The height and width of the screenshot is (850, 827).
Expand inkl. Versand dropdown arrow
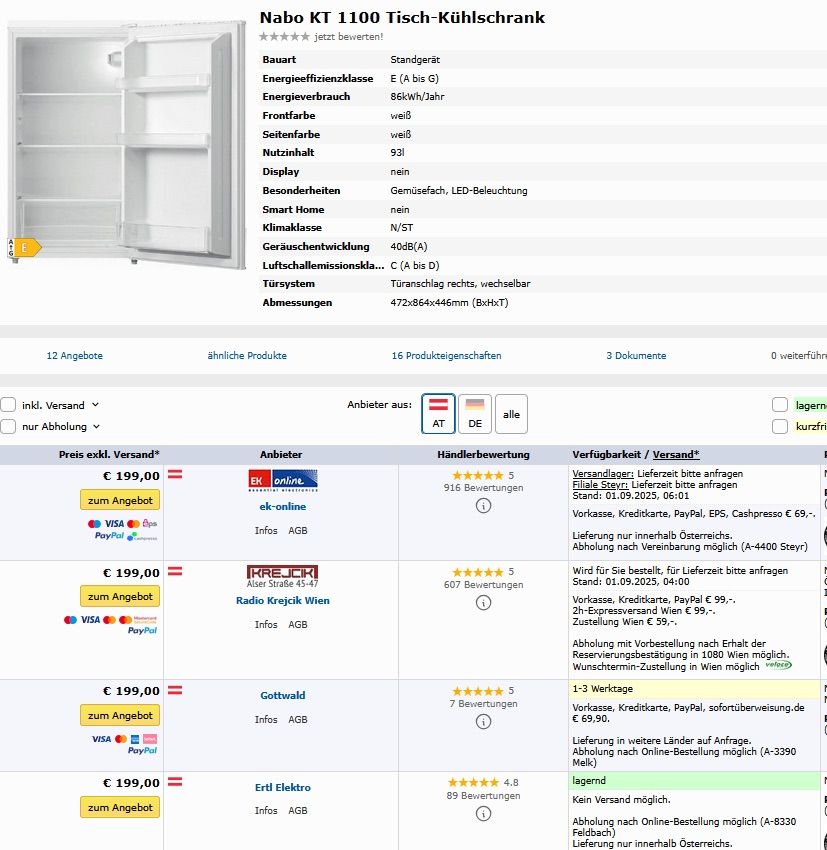coord(95,405)
